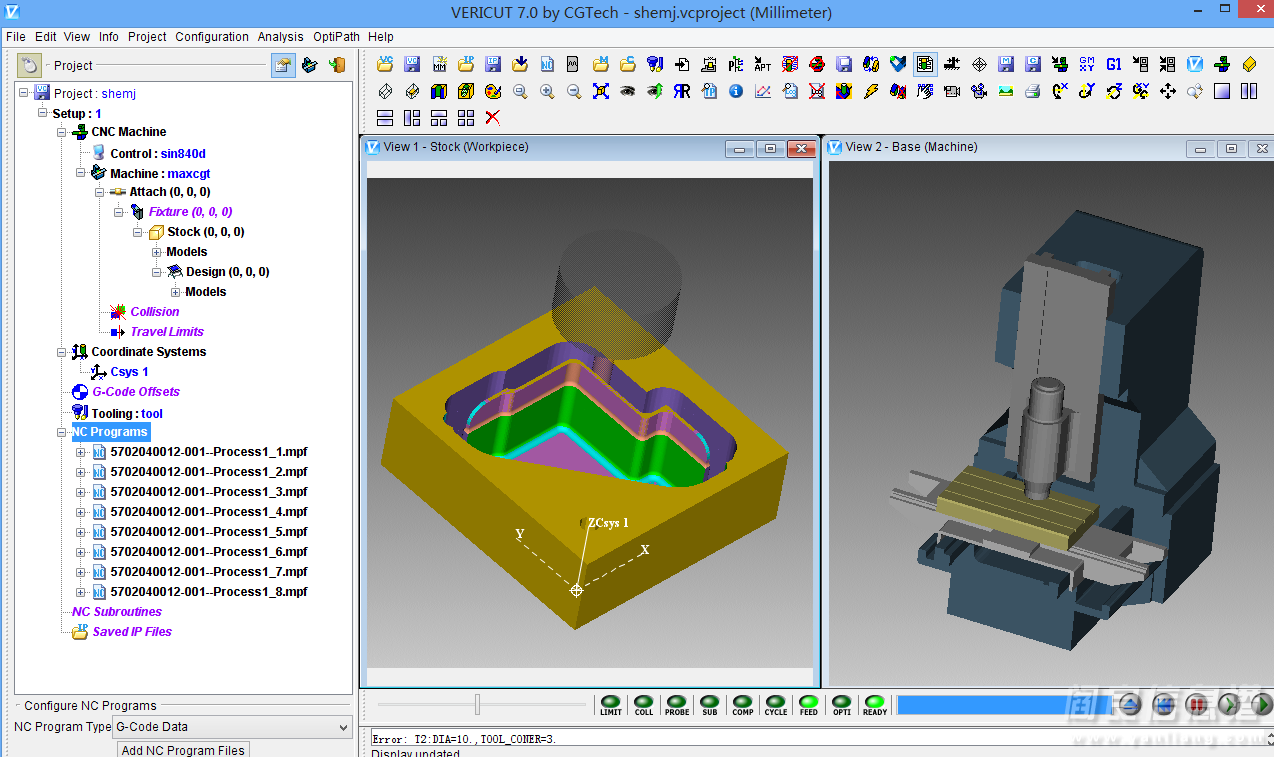Open the Edit menu
The width and height of the screenshot is (1274, 757).
tap(46, 37)
